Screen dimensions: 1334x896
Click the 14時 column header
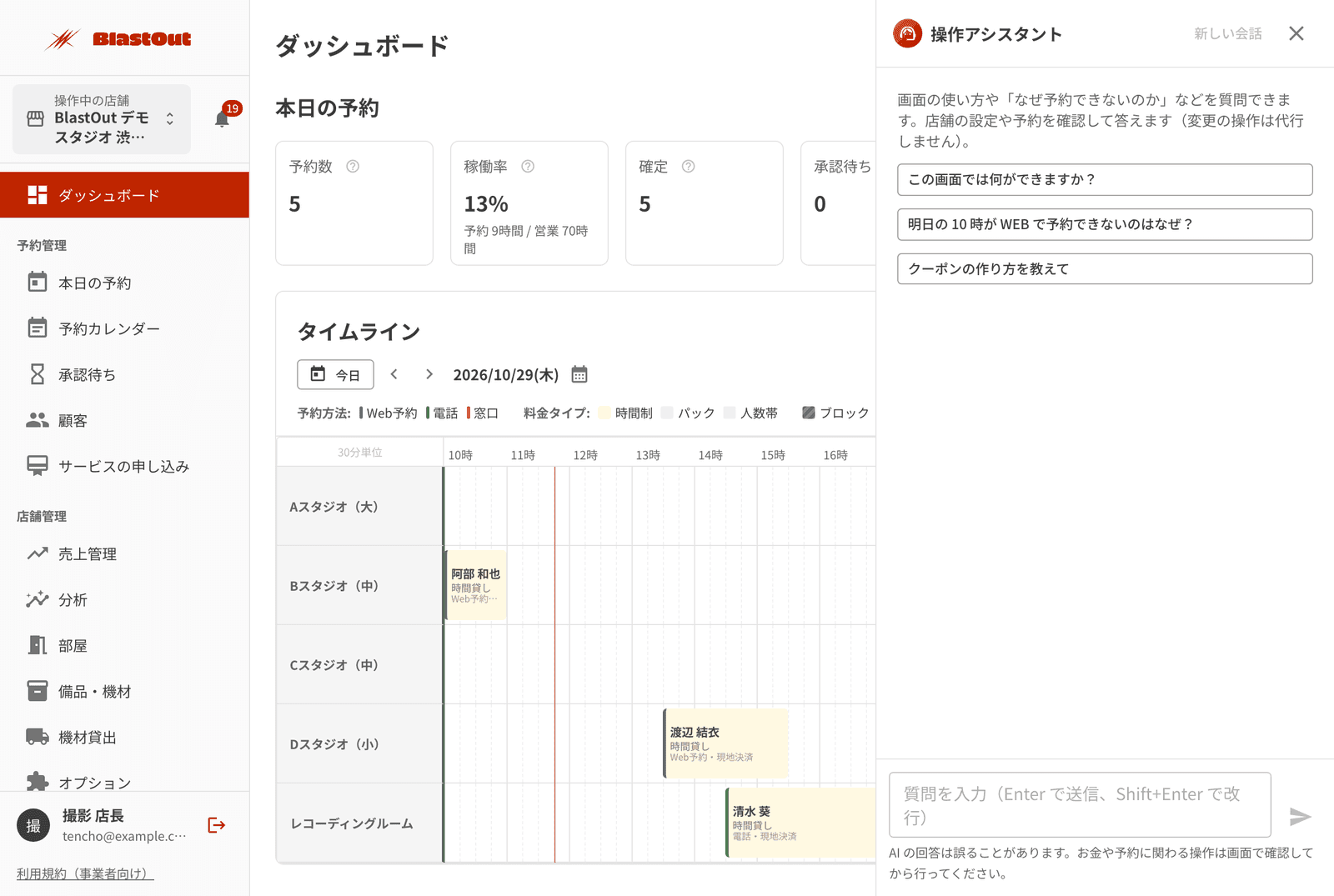coord(710,455)
